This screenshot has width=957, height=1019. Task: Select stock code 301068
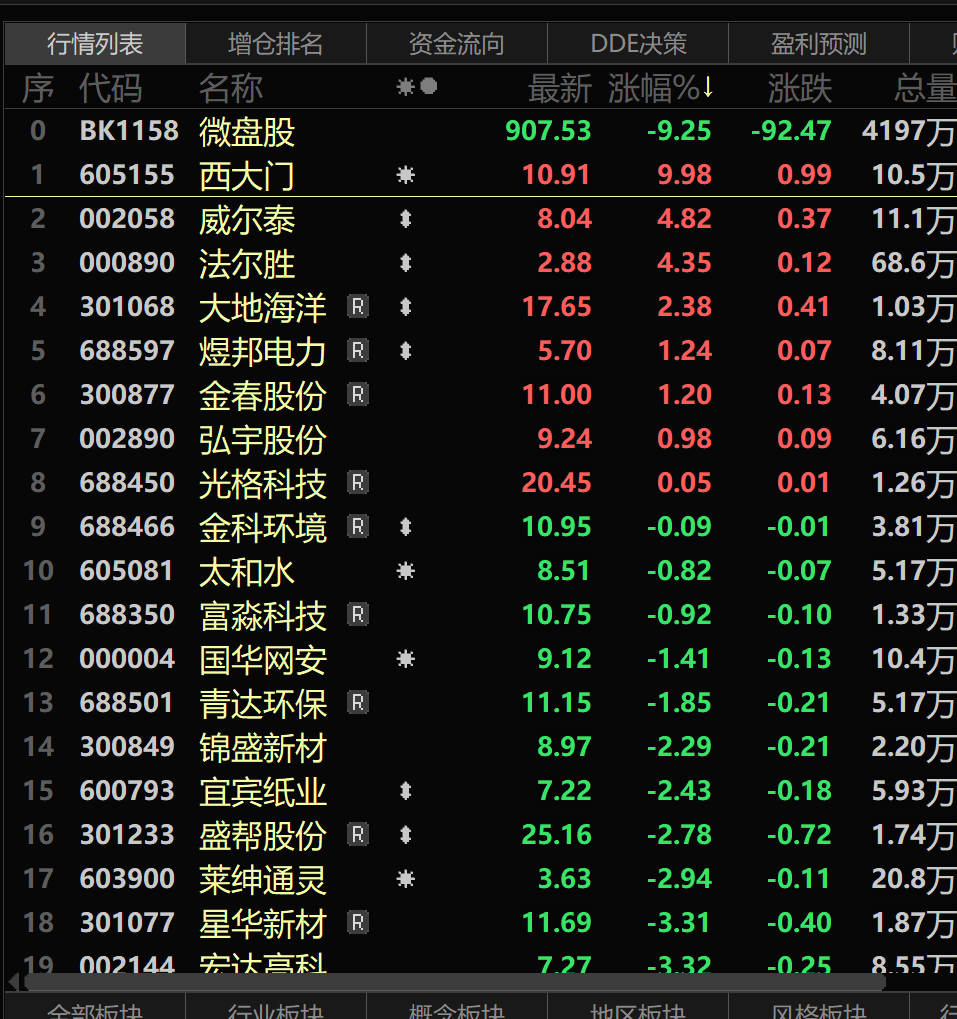click(x=127, y=307)
